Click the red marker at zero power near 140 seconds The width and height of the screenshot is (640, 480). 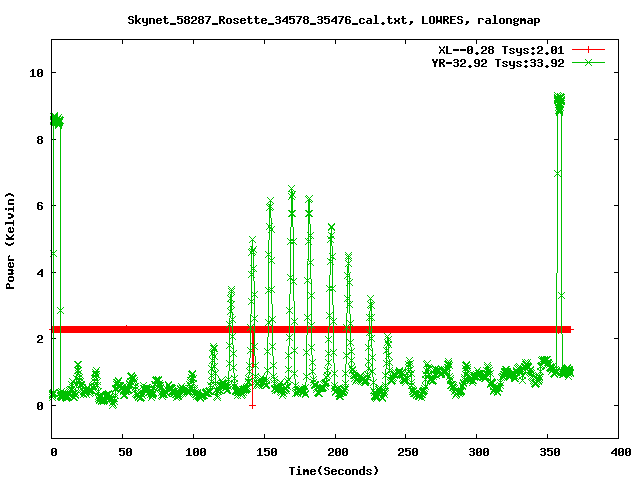[x=252, y=406]
